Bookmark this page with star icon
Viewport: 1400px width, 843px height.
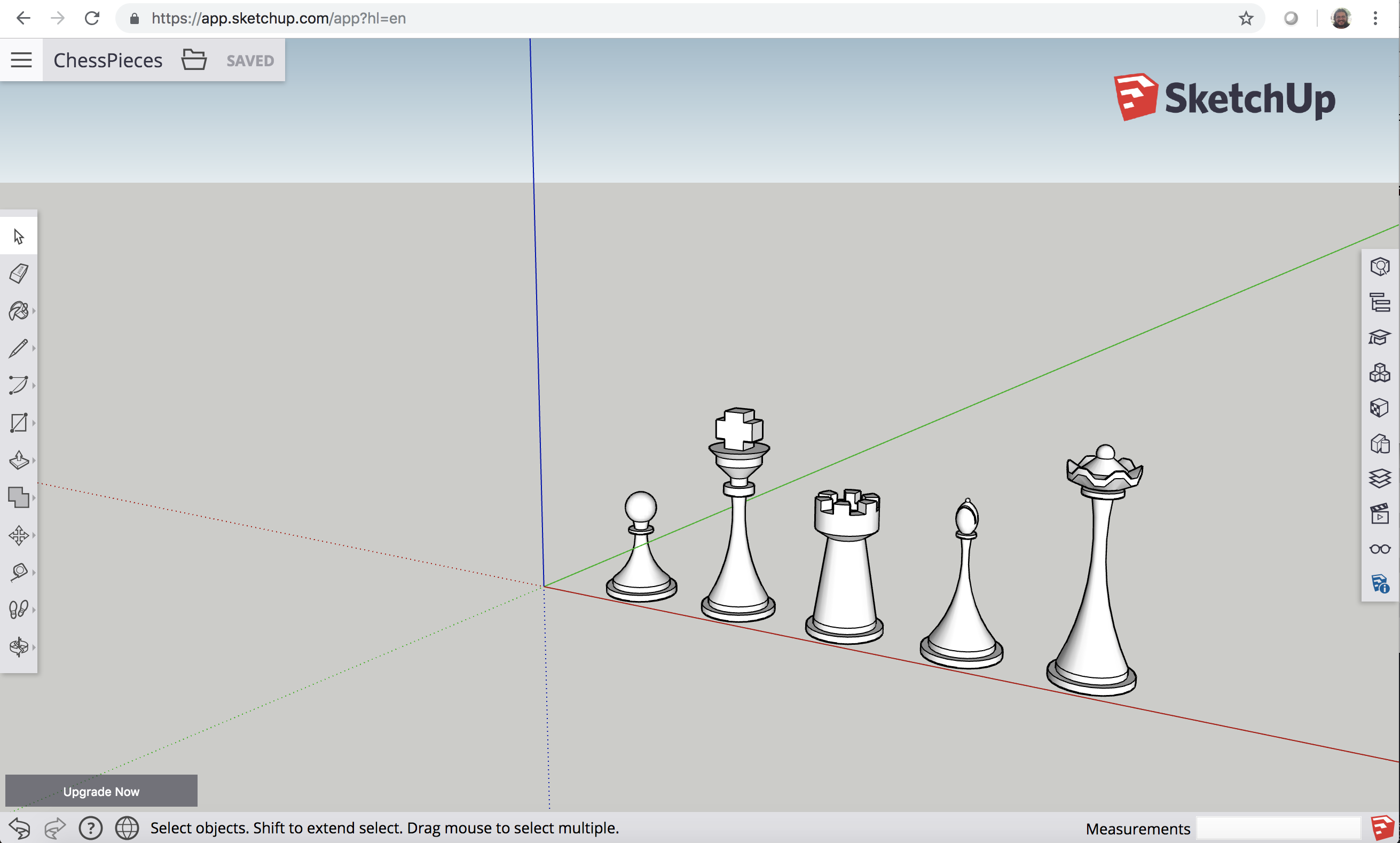tap(1246, 19)
